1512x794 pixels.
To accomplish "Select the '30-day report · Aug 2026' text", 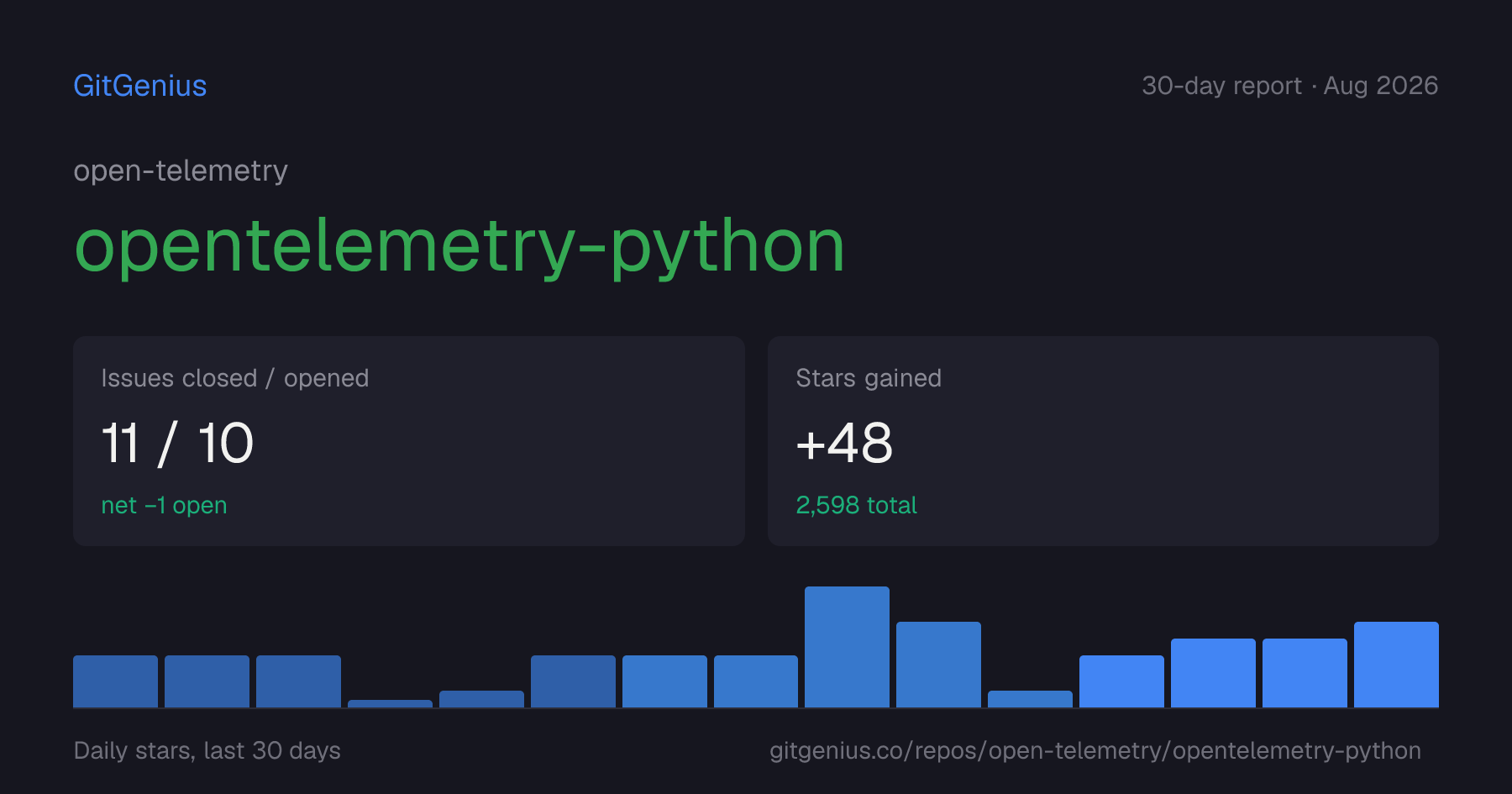I will click(1289, 86).
